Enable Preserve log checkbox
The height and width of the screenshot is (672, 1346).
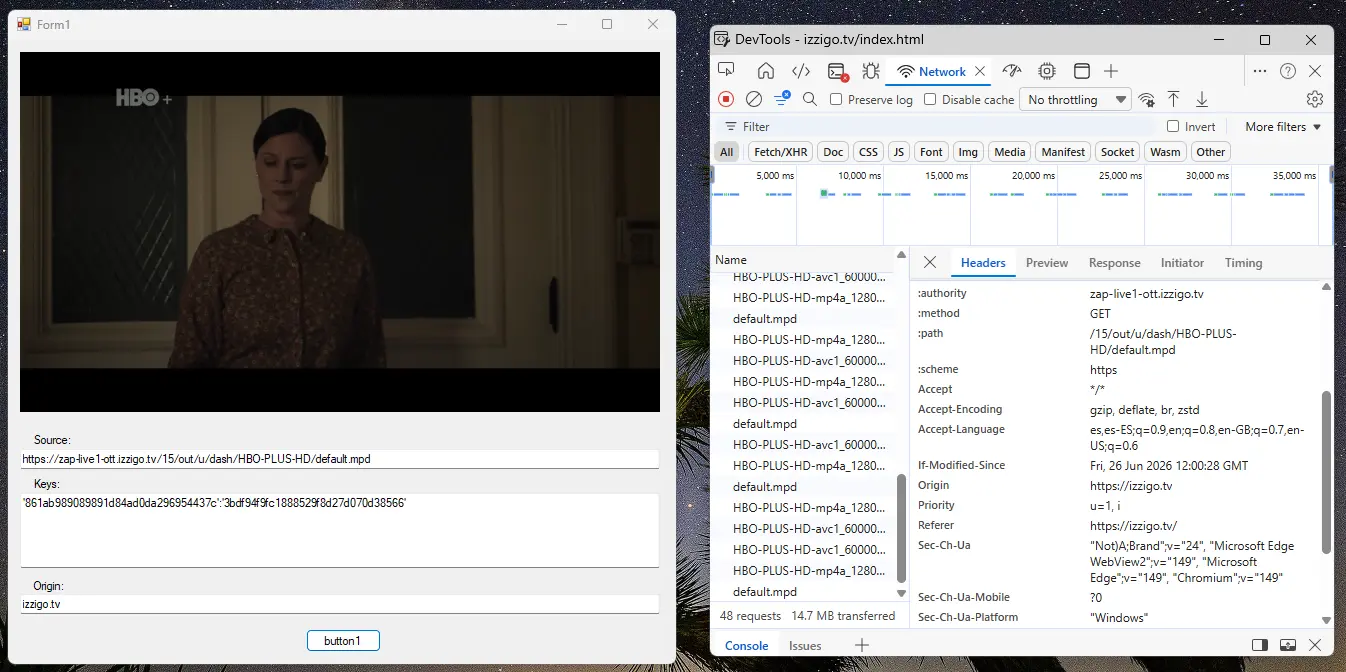click(x=836, y=99)
